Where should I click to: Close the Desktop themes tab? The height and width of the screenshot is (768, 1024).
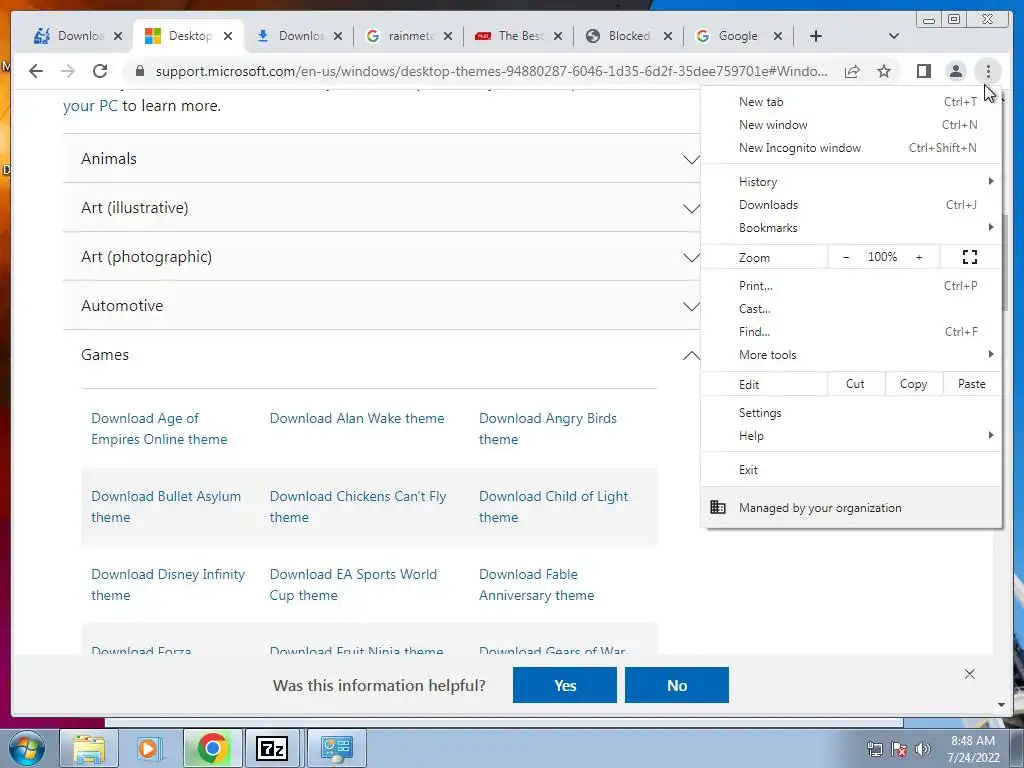point(228,36)
